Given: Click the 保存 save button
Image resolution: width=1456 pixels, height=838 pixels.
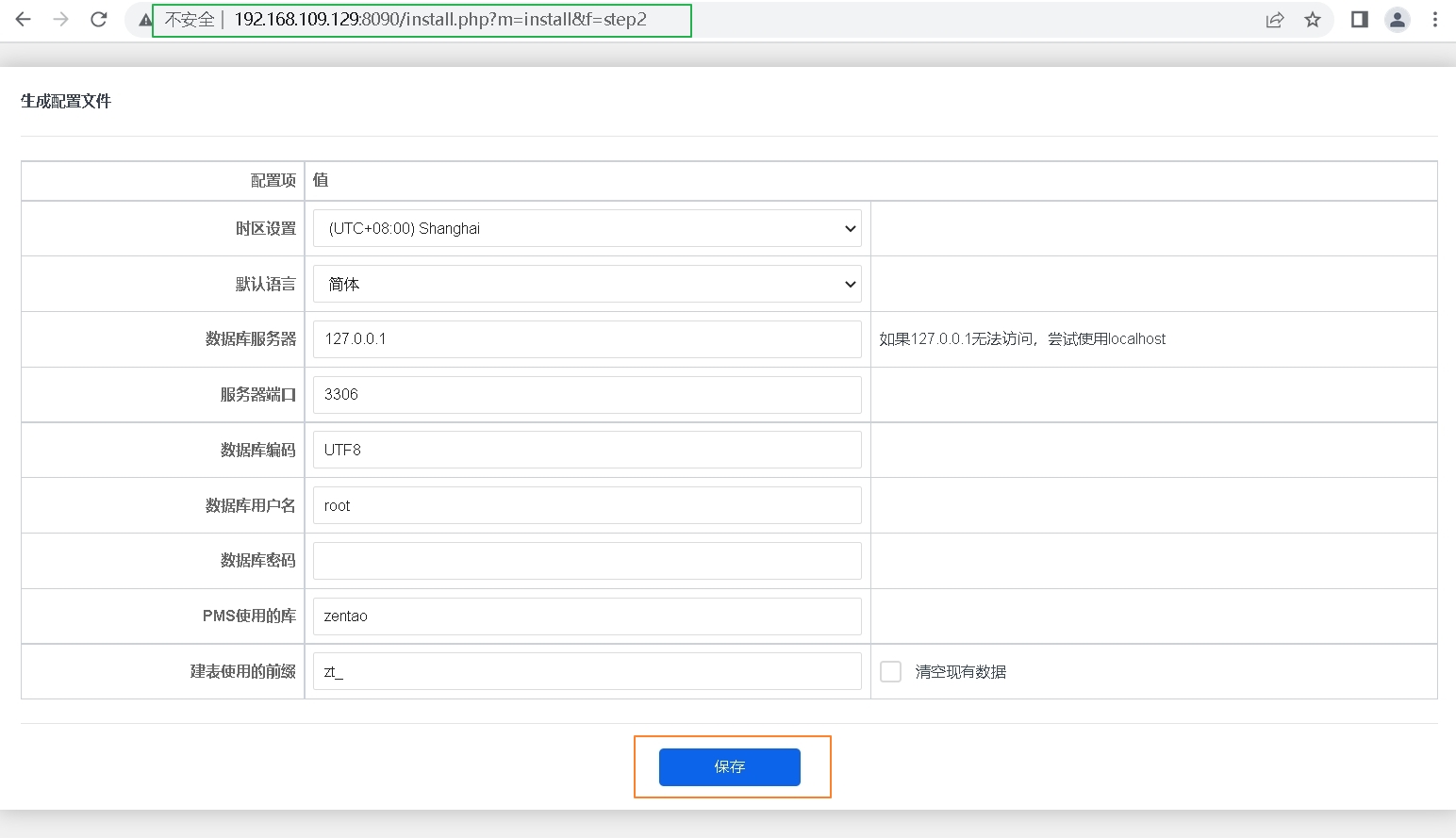Looking at the screenshot, I should 730,767.
